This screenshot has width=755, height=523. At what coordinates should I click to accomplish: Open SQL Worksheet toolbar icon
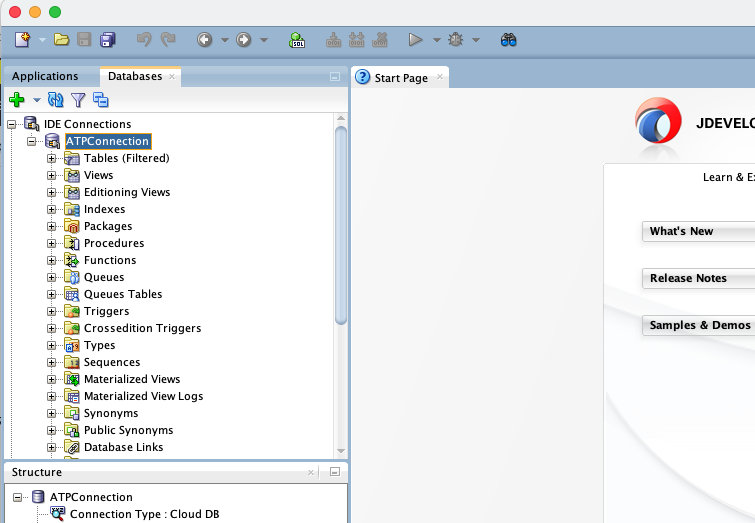point(297,39)
